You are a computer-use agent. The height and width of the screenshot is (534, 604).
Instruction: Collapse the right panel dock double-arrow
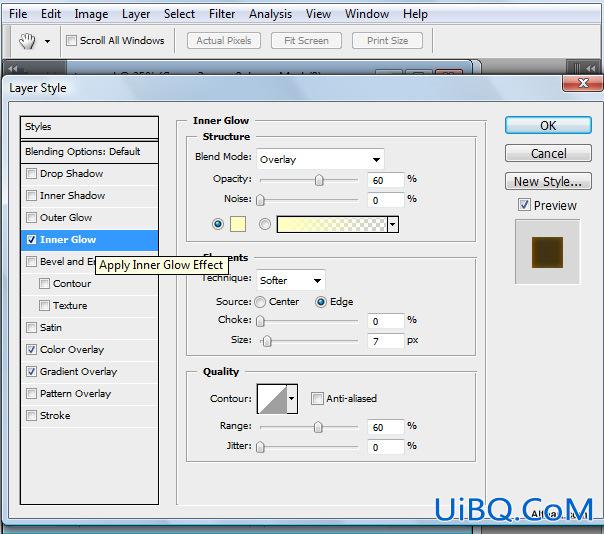coord(591,68)
